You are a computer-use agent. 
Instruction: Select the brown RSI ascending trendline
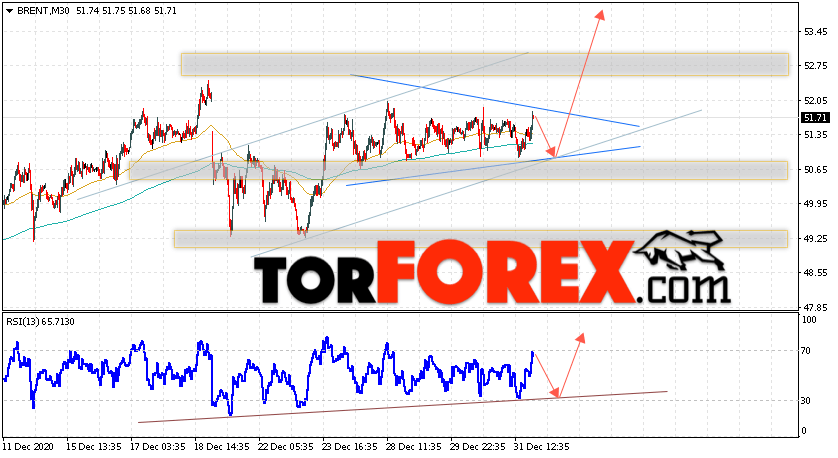[x=403, y=407]
